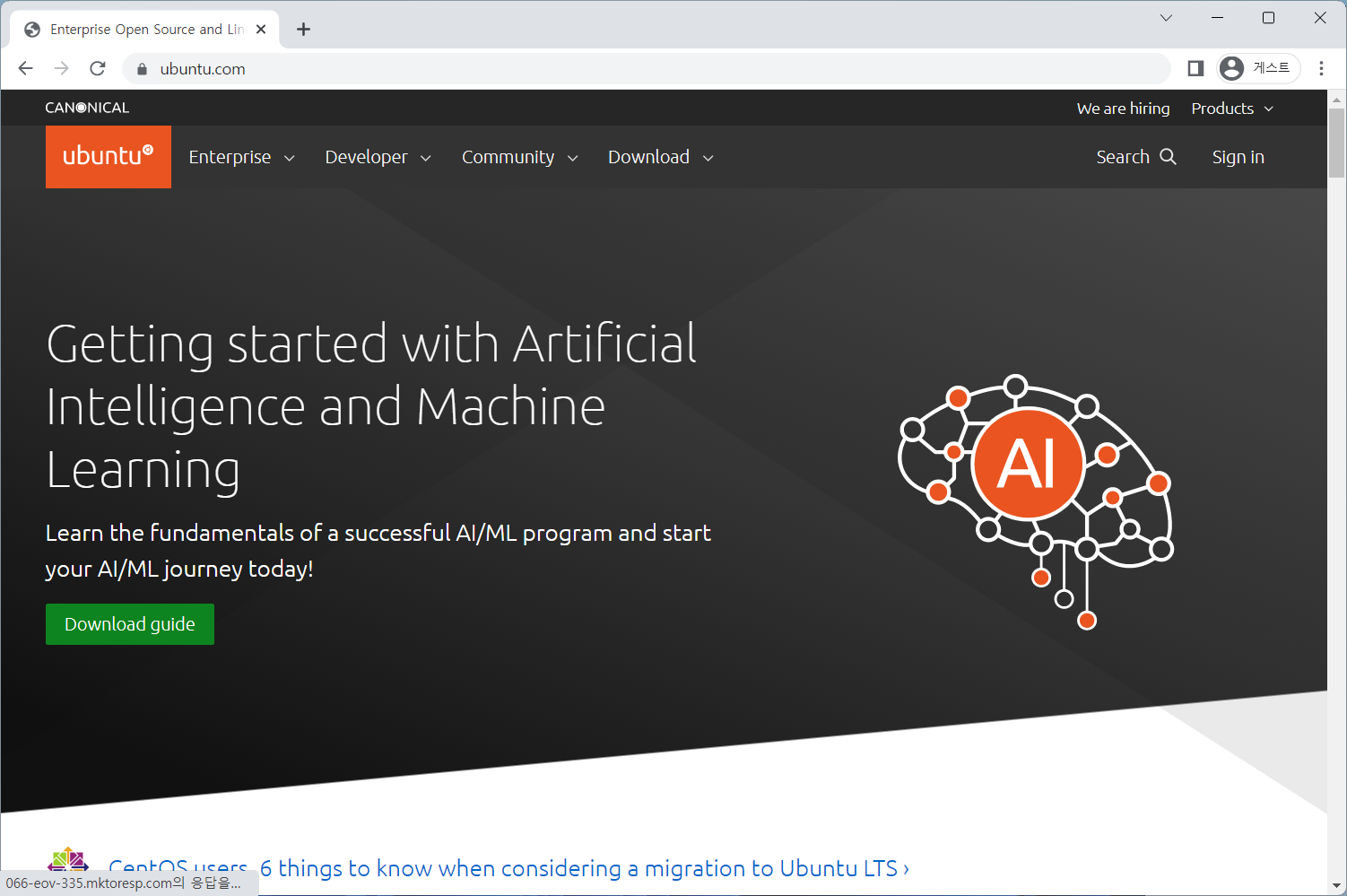Open the Download navigation menu
Image resolution: width=1347 pixels, height=896 pixels.
tap(660, 157)
